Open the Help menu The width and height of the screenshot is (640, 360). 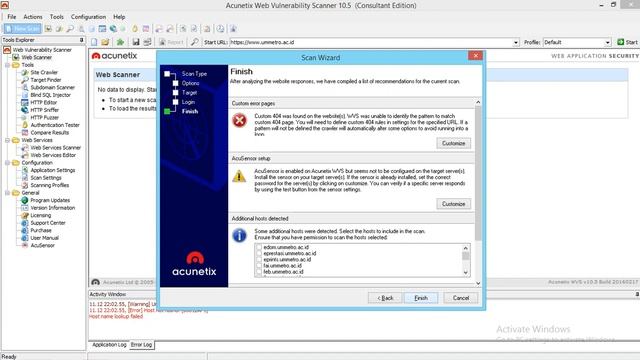pos(119,17)
